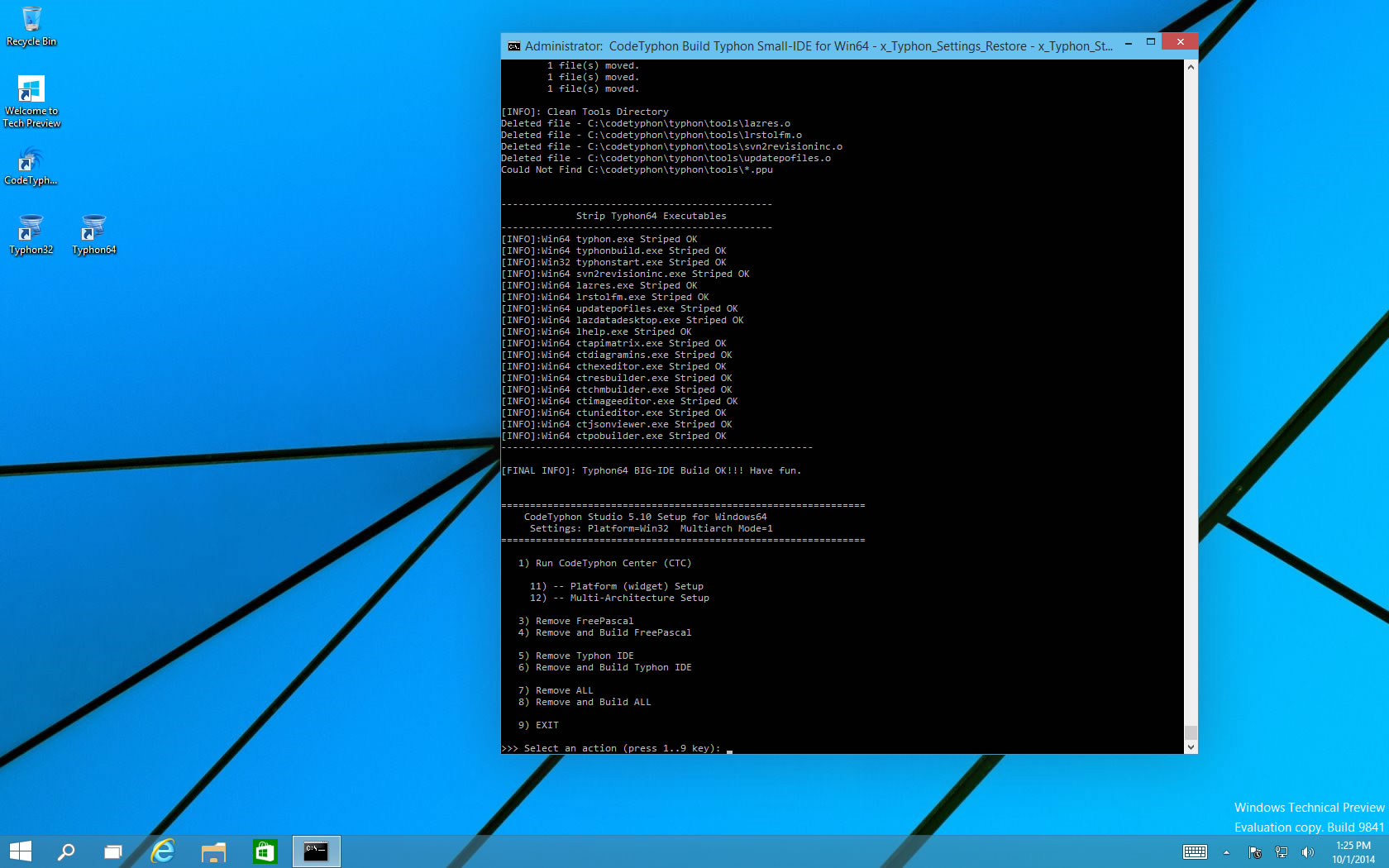Close the CodeTyphon console window

1180,42
